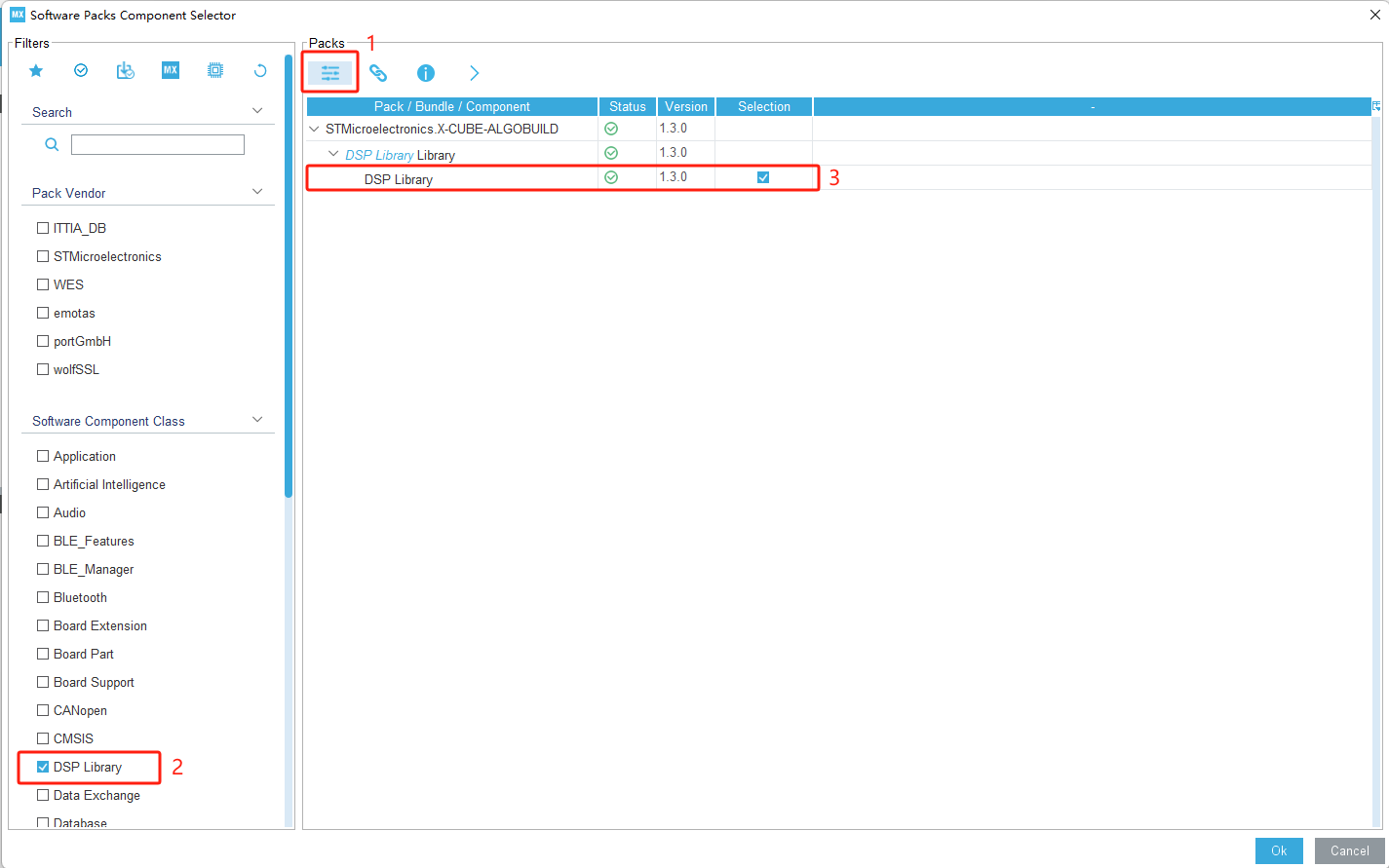Check the Application class checkbox
Image resolution: width=1389 pixels, height=868 pixels.
click(x=43, y=456)
